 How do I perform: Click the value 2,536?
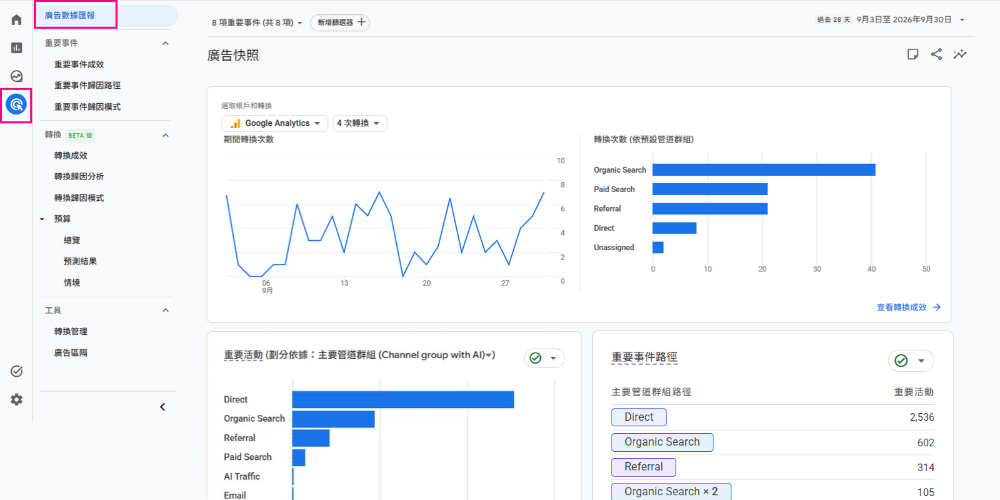922,418
